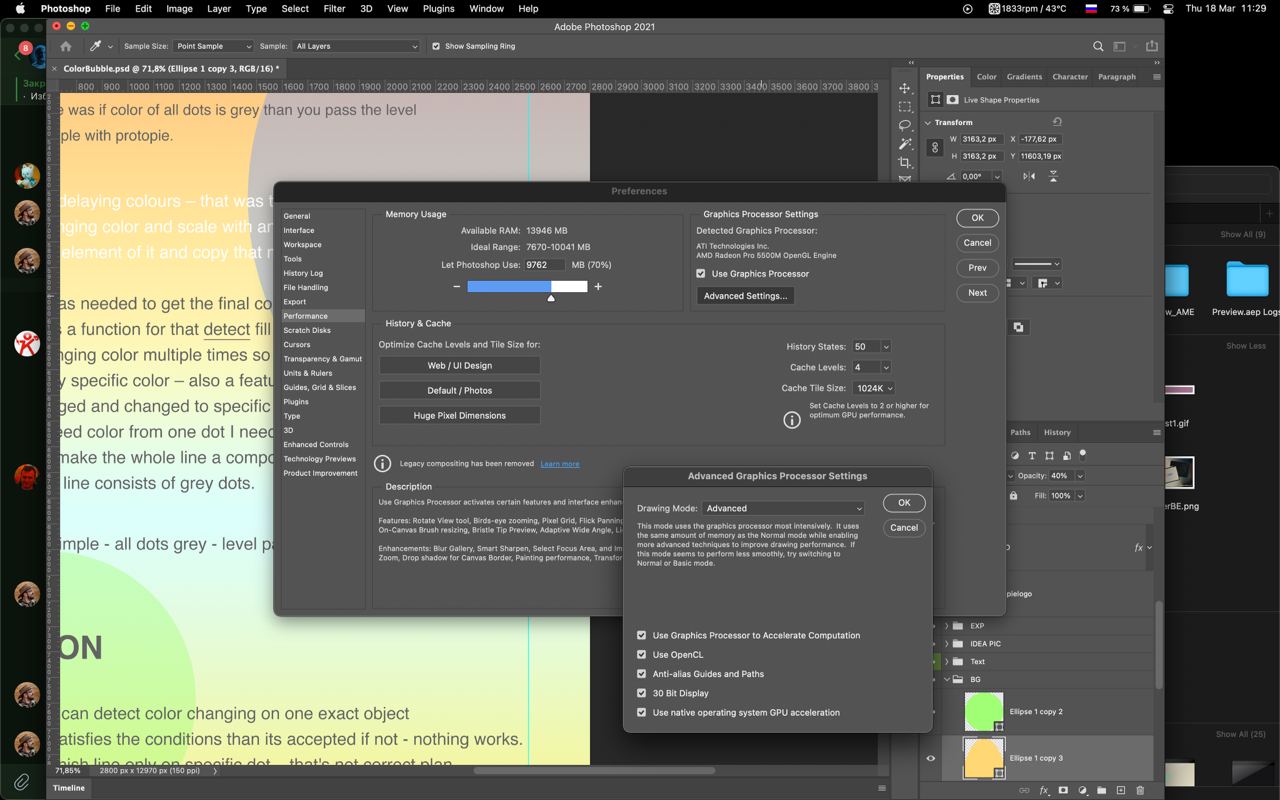Click the link width and height icon
The height and width of the screenshot is (800, 1280).
pos(935,148)
